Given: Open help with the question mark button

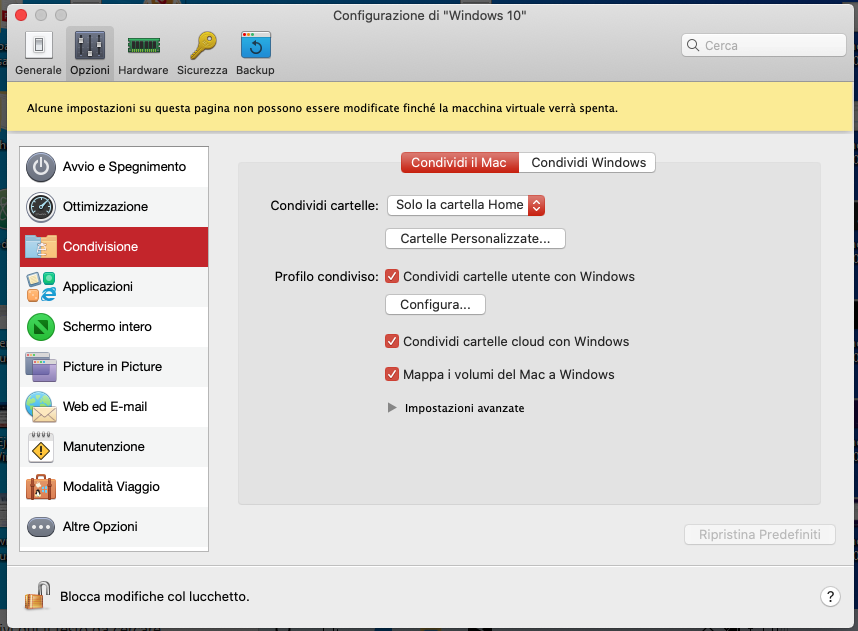Looking at the screenshot, I should coord(830,597).
